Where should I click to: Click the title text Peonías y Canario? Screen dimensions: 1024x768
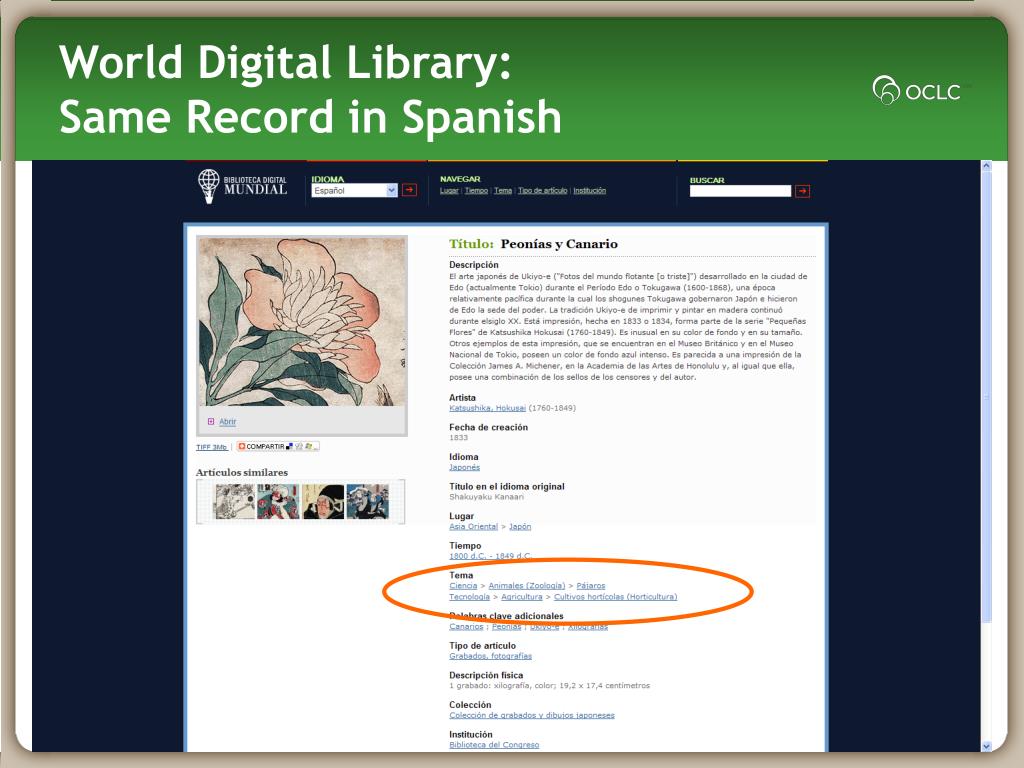559,244
